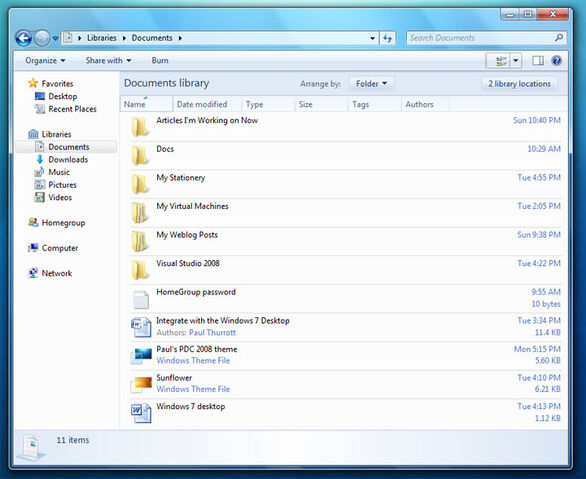Select Music library in navigation pane
Image resolution: width=586 pixels, height=479 pixels.
pos(52,172)
